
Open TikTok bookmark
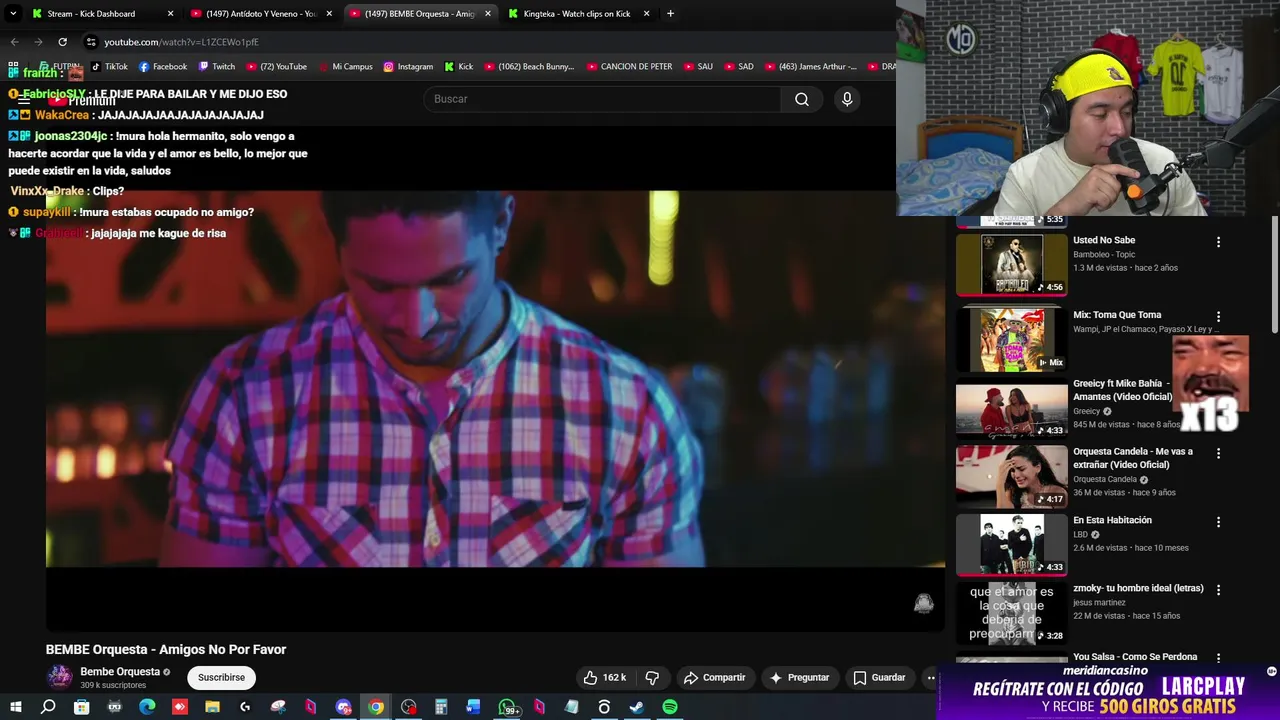point(109,67)
